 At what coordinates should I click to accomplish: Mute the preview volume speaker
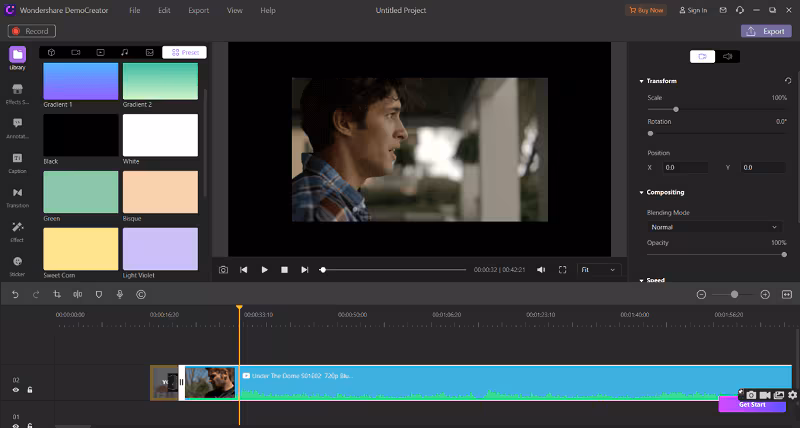[541, 270]
